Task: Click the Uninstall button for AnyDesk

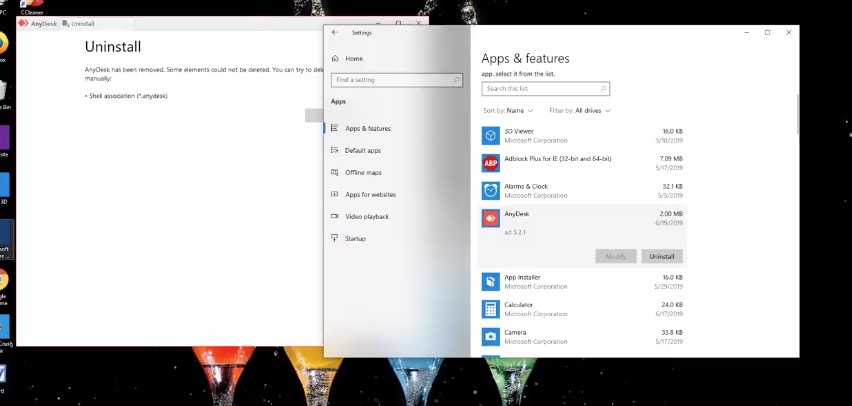Action: 662,256
